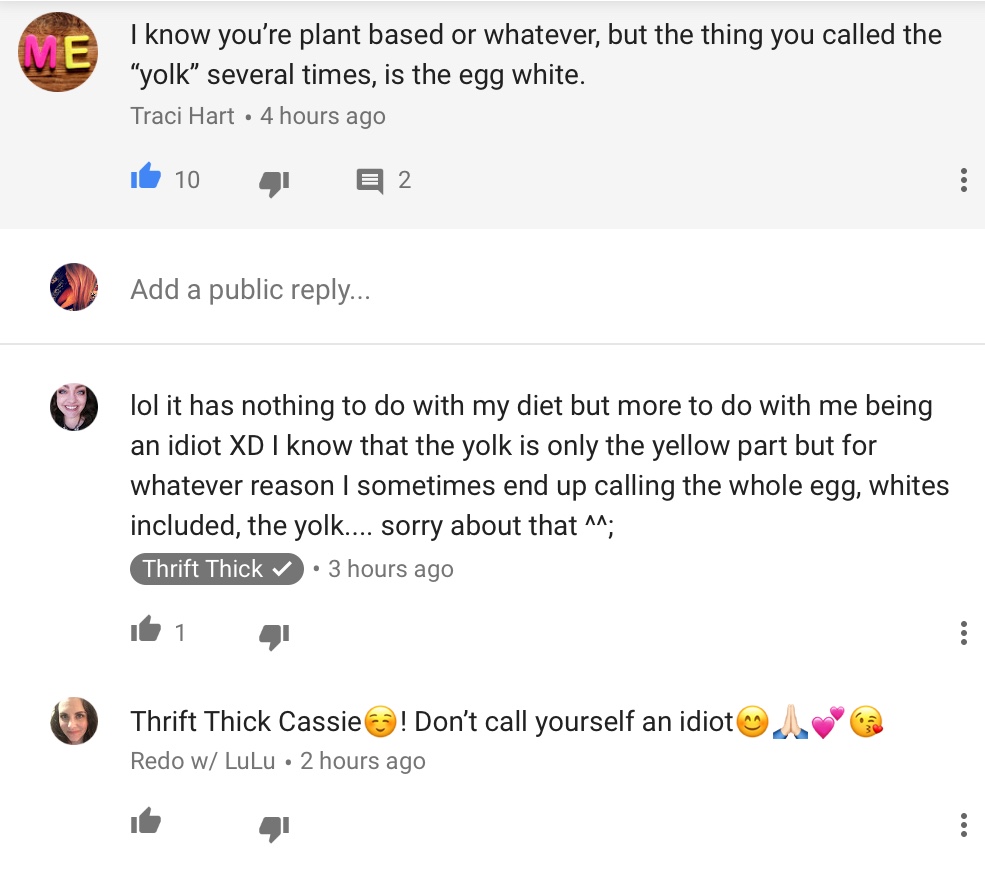Image resolution: width=985 pixels, height=869 pixels.
Task: Click the 3 hours ago timestamp
Action: pyautogui.click(x=390, y=569)
